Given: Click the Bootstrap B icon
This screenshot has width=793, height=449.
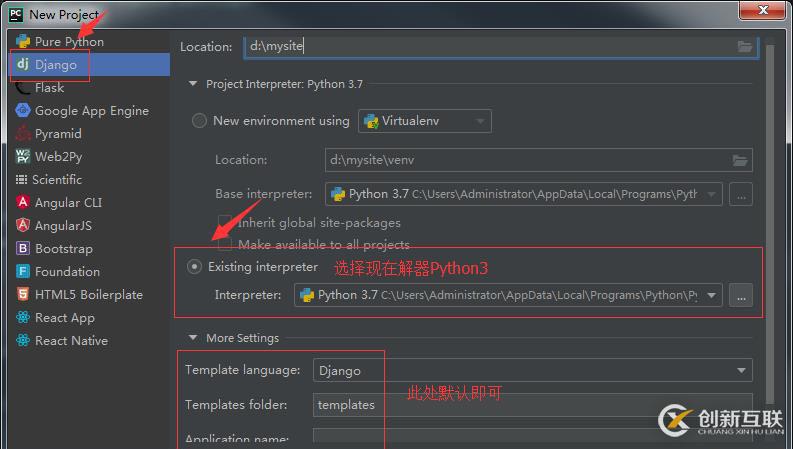Looking at the screenshot, I should click(x=23, y=248).
